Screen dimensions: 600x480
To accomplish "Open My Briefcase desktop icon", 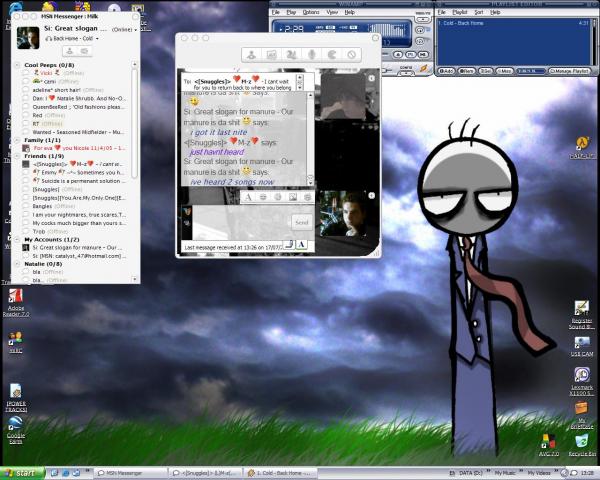I will point(582,415).
